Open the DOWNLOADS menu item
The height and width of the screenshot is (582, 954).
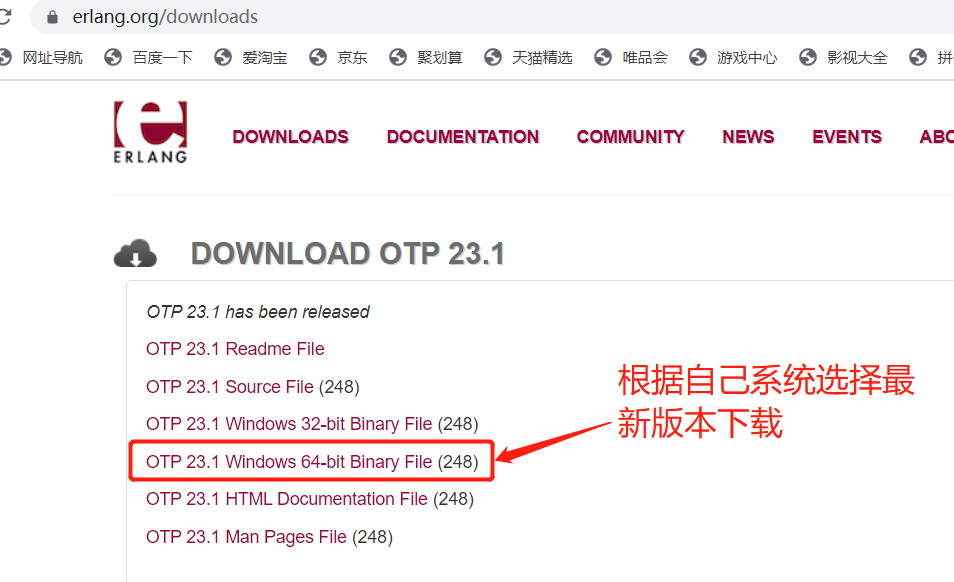click(x=291, y=137)
